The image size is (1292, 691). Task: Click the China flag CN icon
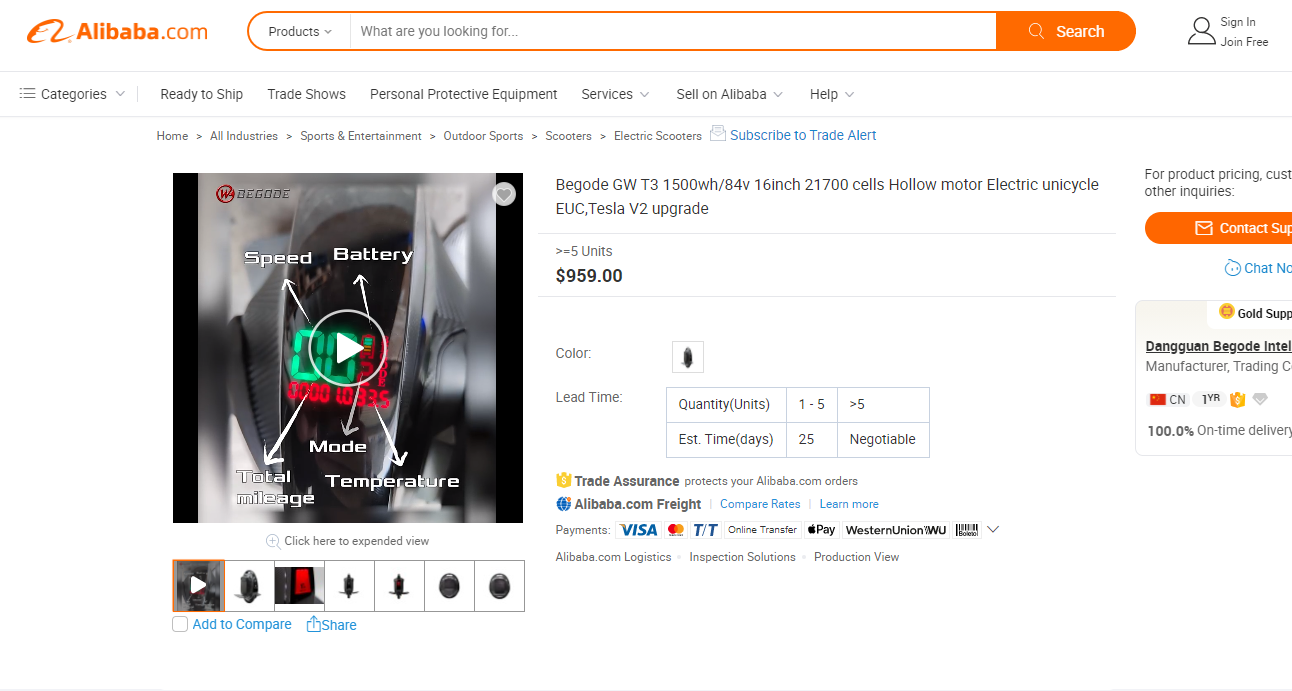tap(1158, 399)
